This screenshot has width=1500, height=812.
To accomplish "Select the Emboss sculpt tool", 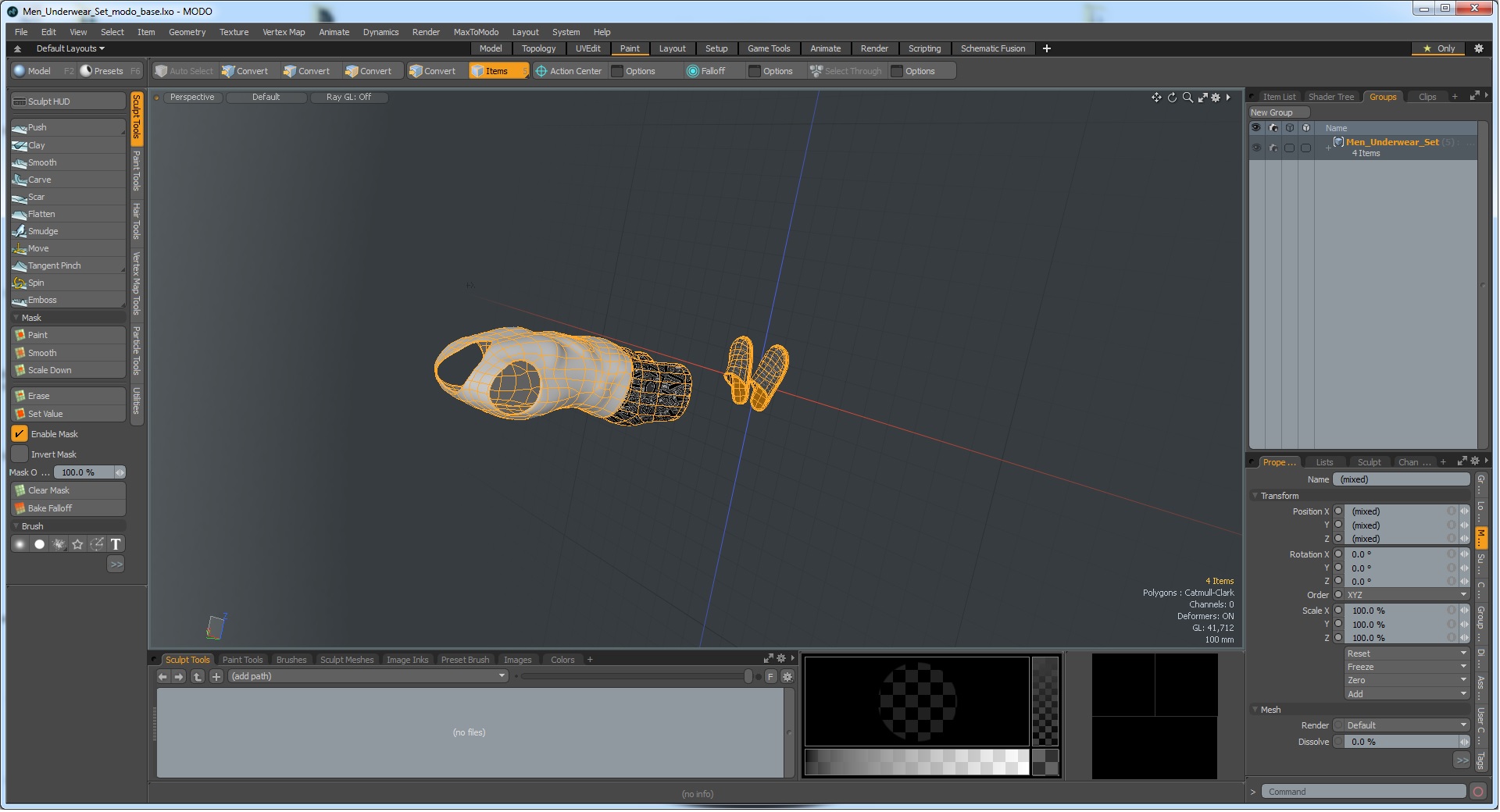I will (68, 300).
